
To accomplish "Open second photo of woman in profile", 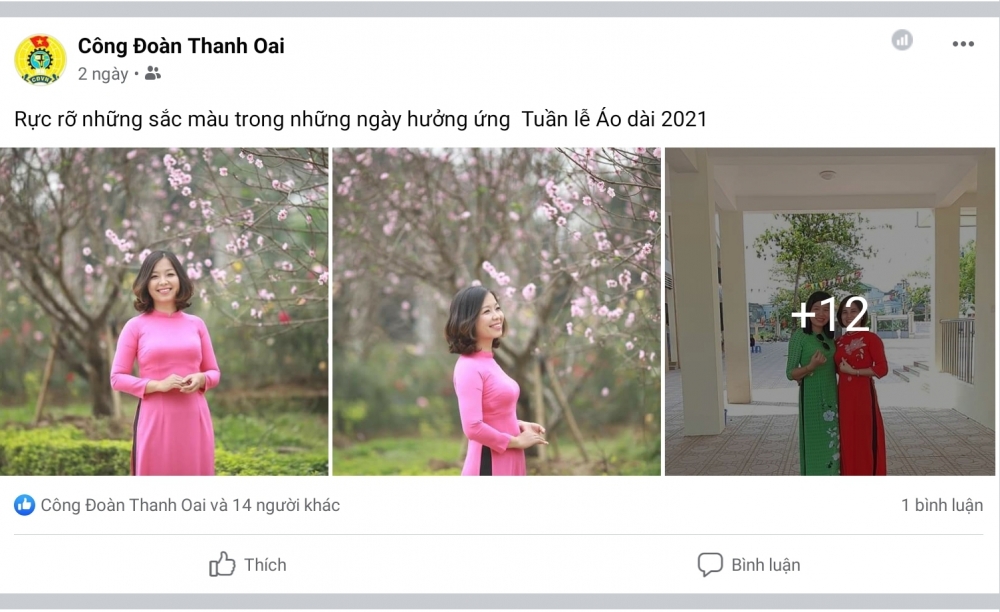I will pos(497,312).
